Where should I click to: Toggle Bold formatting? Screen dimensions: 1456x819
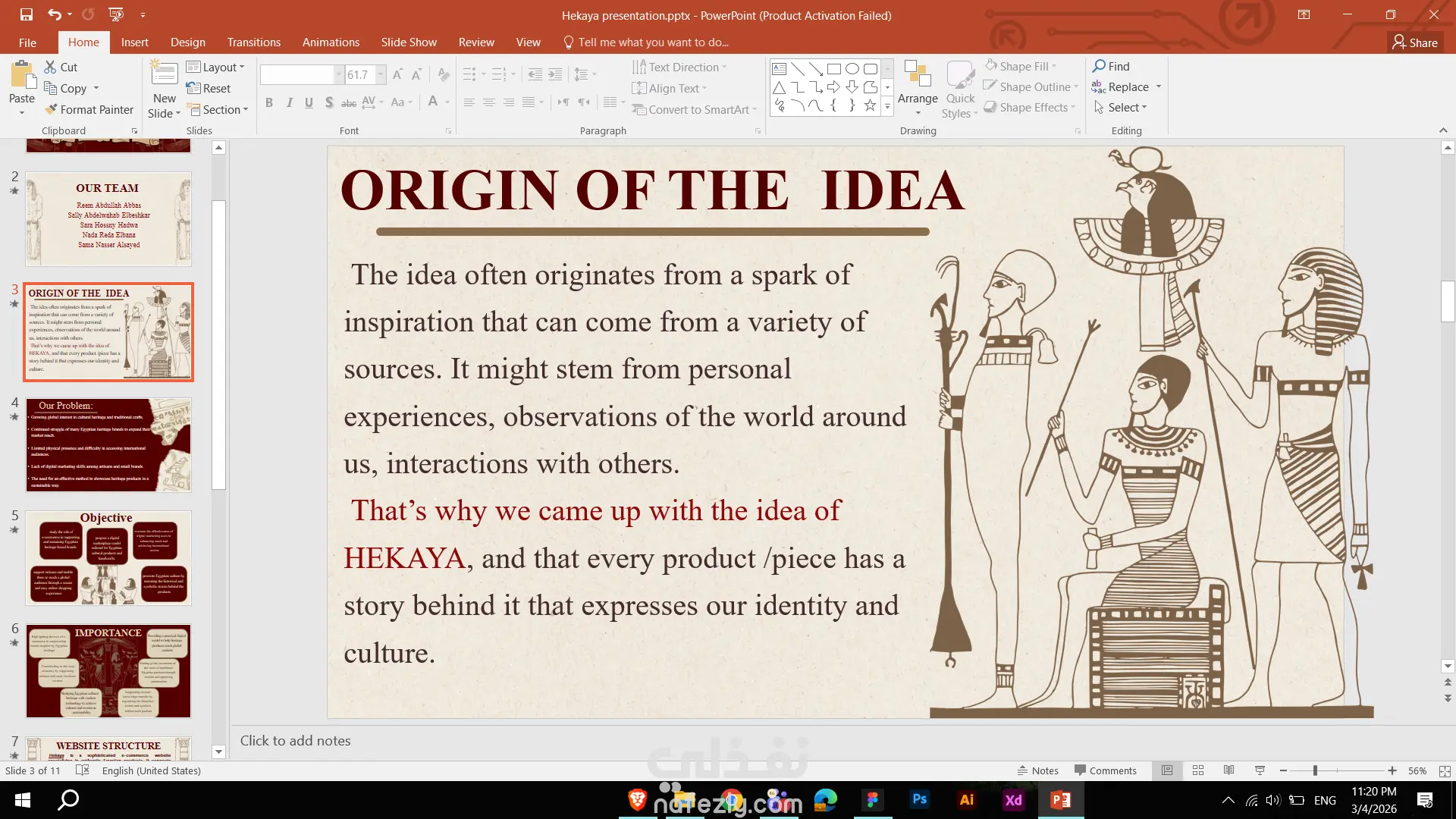click(269, 102)
